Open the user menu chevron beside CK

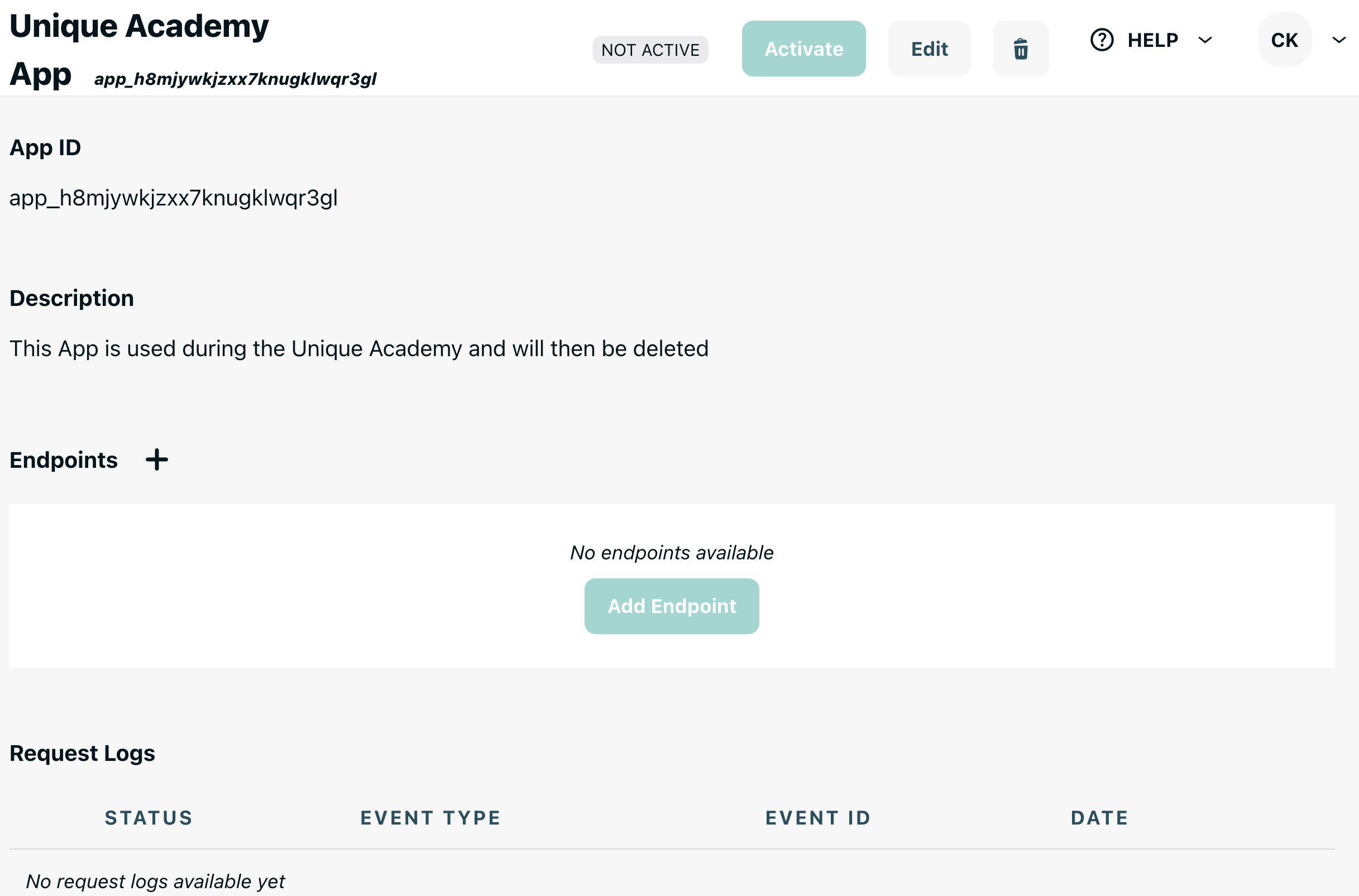pyautogui.click(x=1338, y=40)
